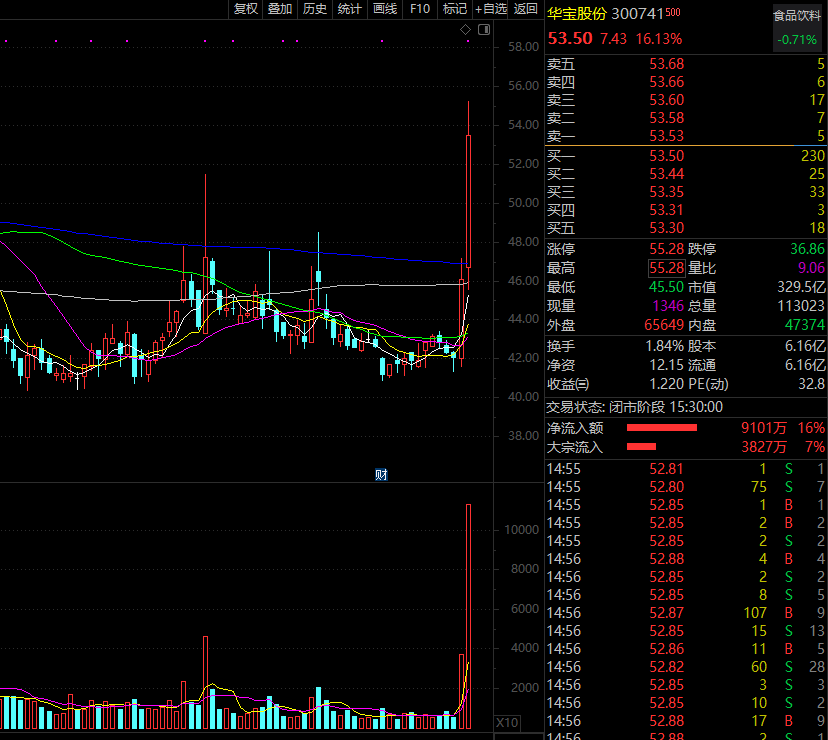Open the 复权 price adjustment menu
This screenshot has width=828, height=740.
click(x=246, y=9)
